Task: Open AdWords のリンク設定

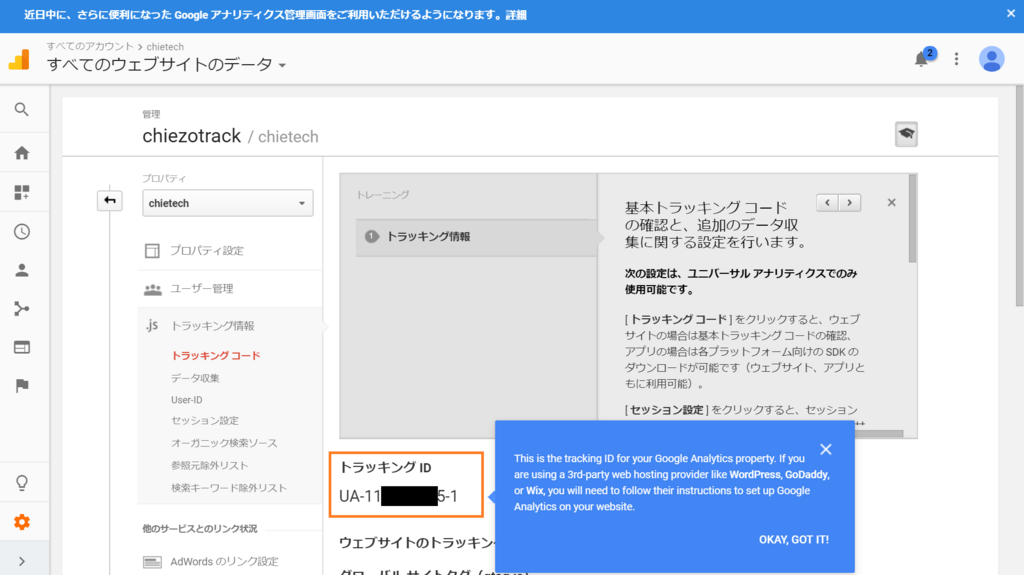Action: coord(224,561)
